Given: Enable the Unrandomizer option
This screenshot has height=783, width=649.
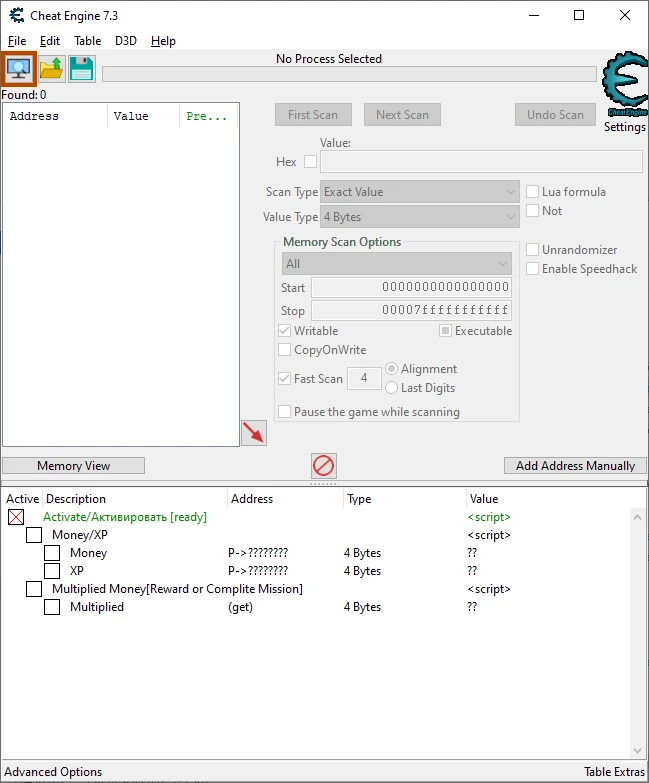Looking at the screenshot, I should [x=533, y=250].
